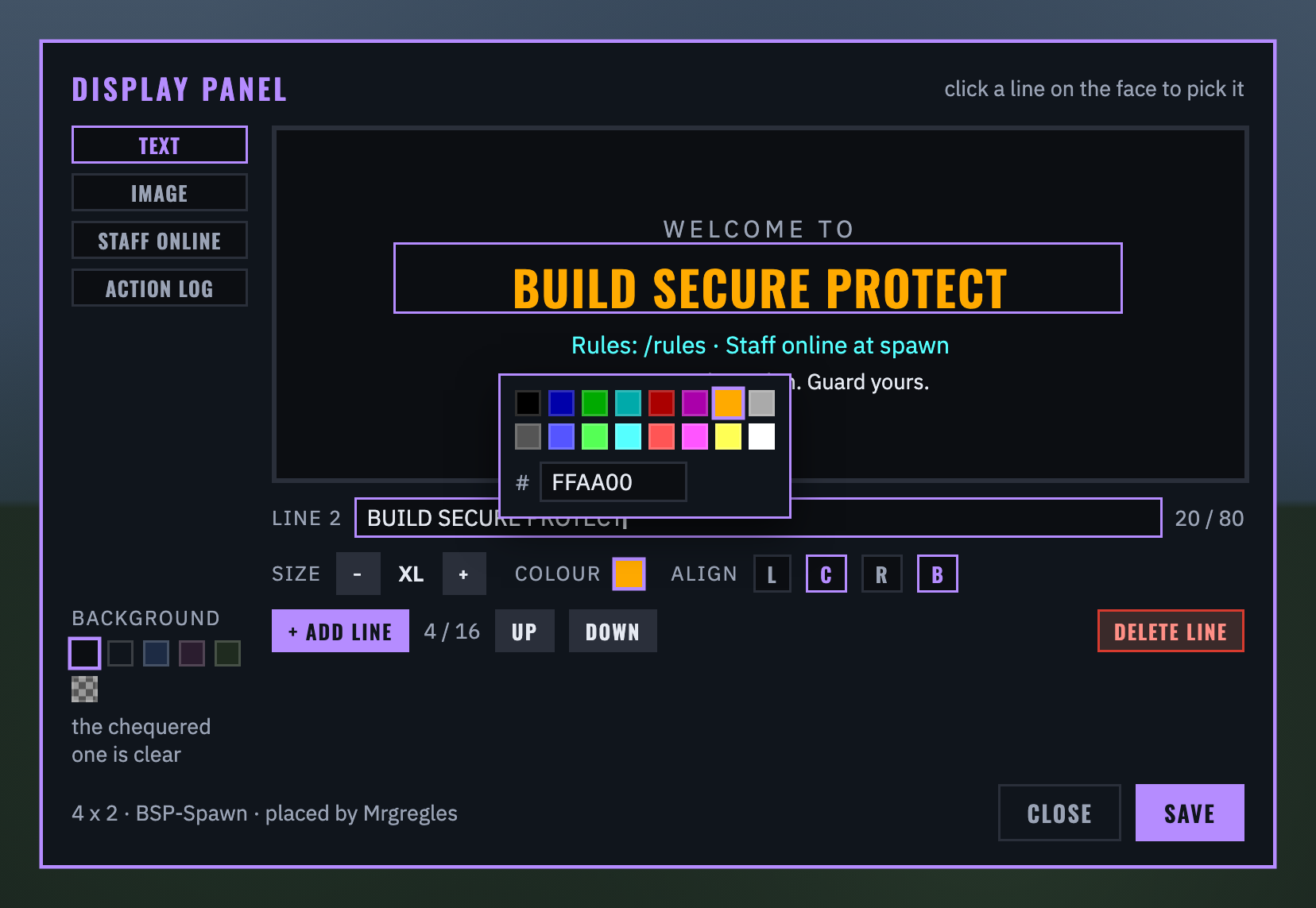Pick the dark gray palette swatch
The image size is (1316, 908).
point(528,436)
